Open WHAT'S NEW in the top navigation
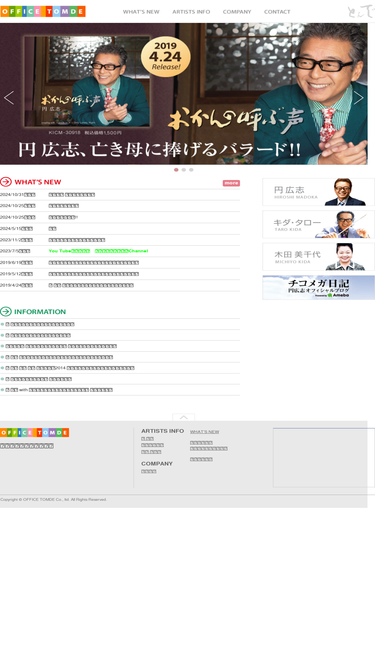The image size is (375, 667). click(x=141, y=12)
